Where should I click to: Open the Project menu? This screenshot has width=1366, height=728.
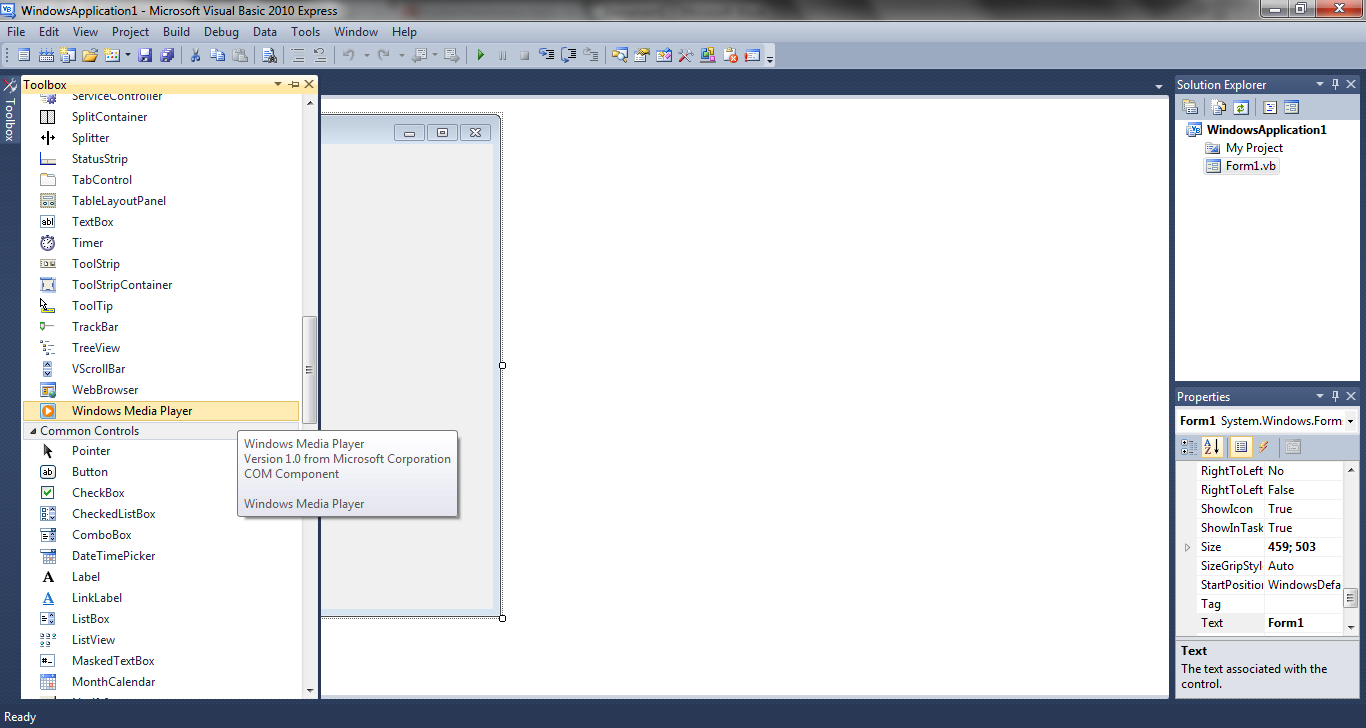(x=130, y=32)
